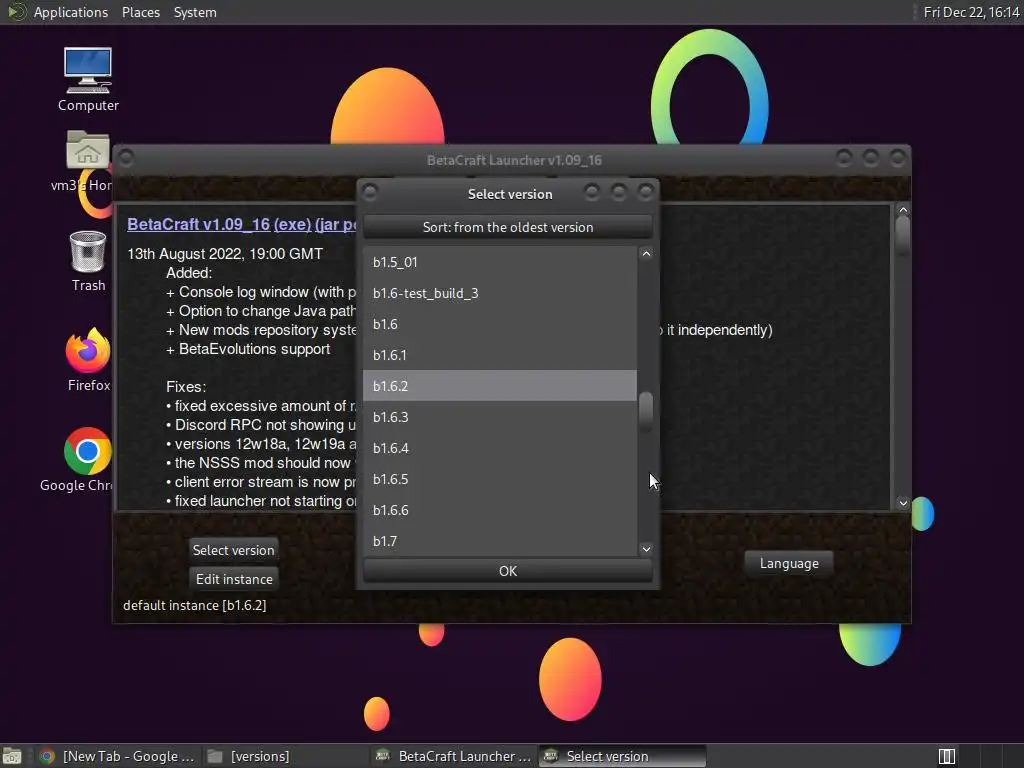
Task: Open the (exe) download link
Action: coord(292,224)
